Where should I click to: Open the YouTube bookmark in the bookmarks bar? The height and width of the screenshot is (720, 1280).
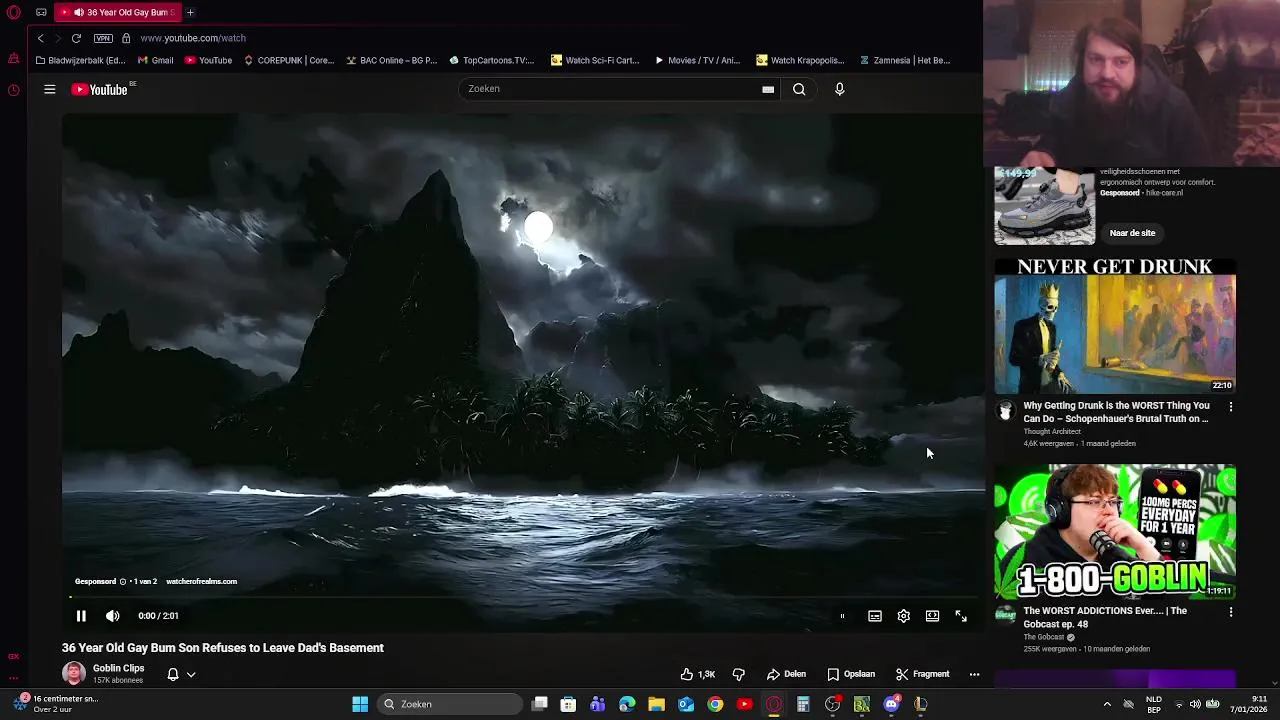point(208,60)
